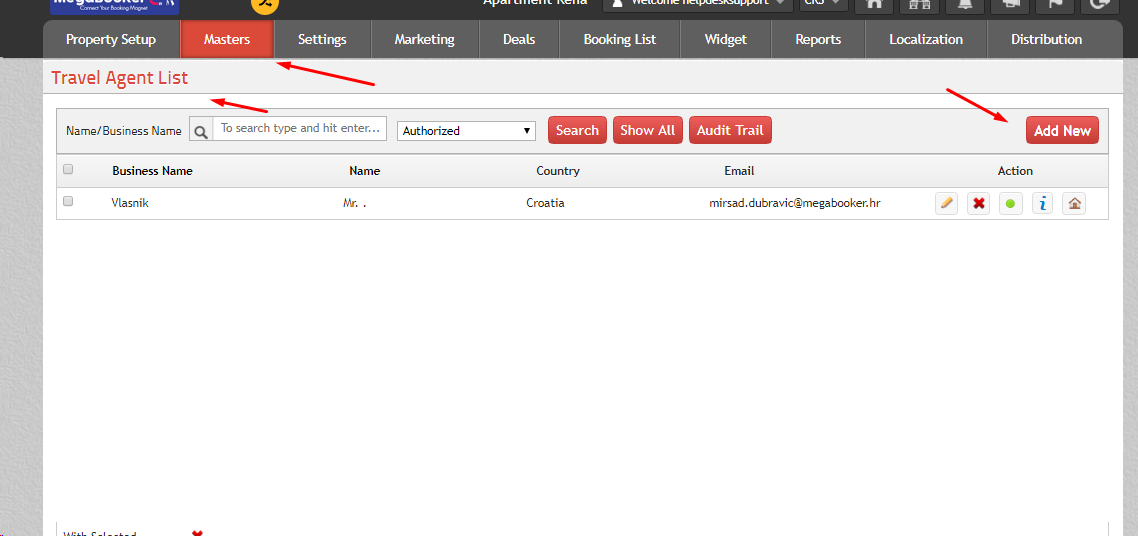Click the Country column header
Image resolution: width=1138 pixels, height=536 pixels.
tap(557, 171)
